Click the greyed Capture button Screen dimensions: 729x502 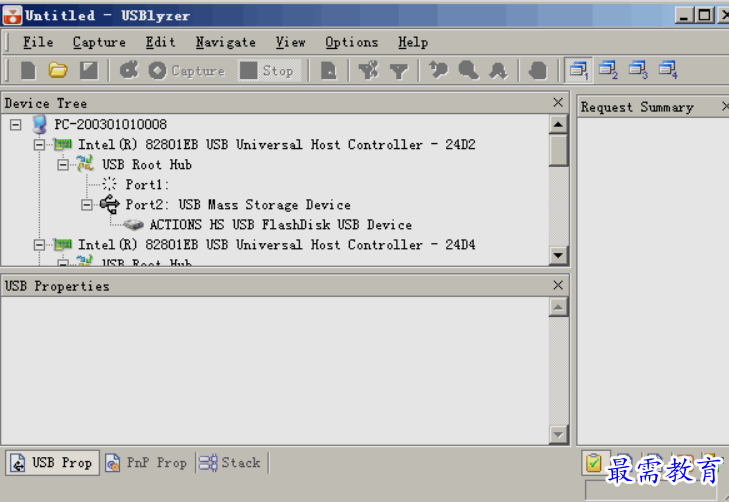coord(187,71)
